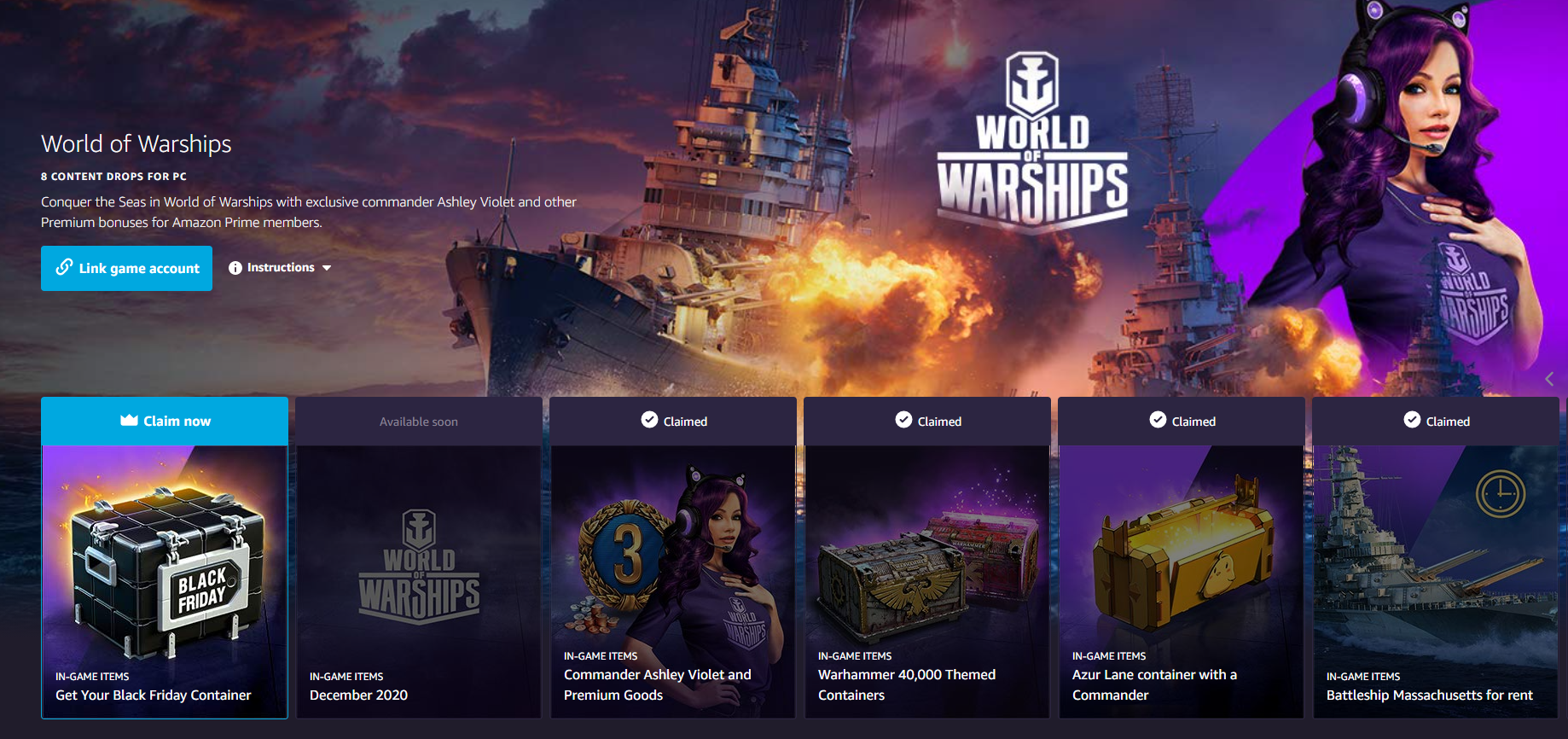Click the Claimed checkmark above Battleship Massachusetts card
This screenshot has width=1568, height=739.
click(x=1412, y=420)
